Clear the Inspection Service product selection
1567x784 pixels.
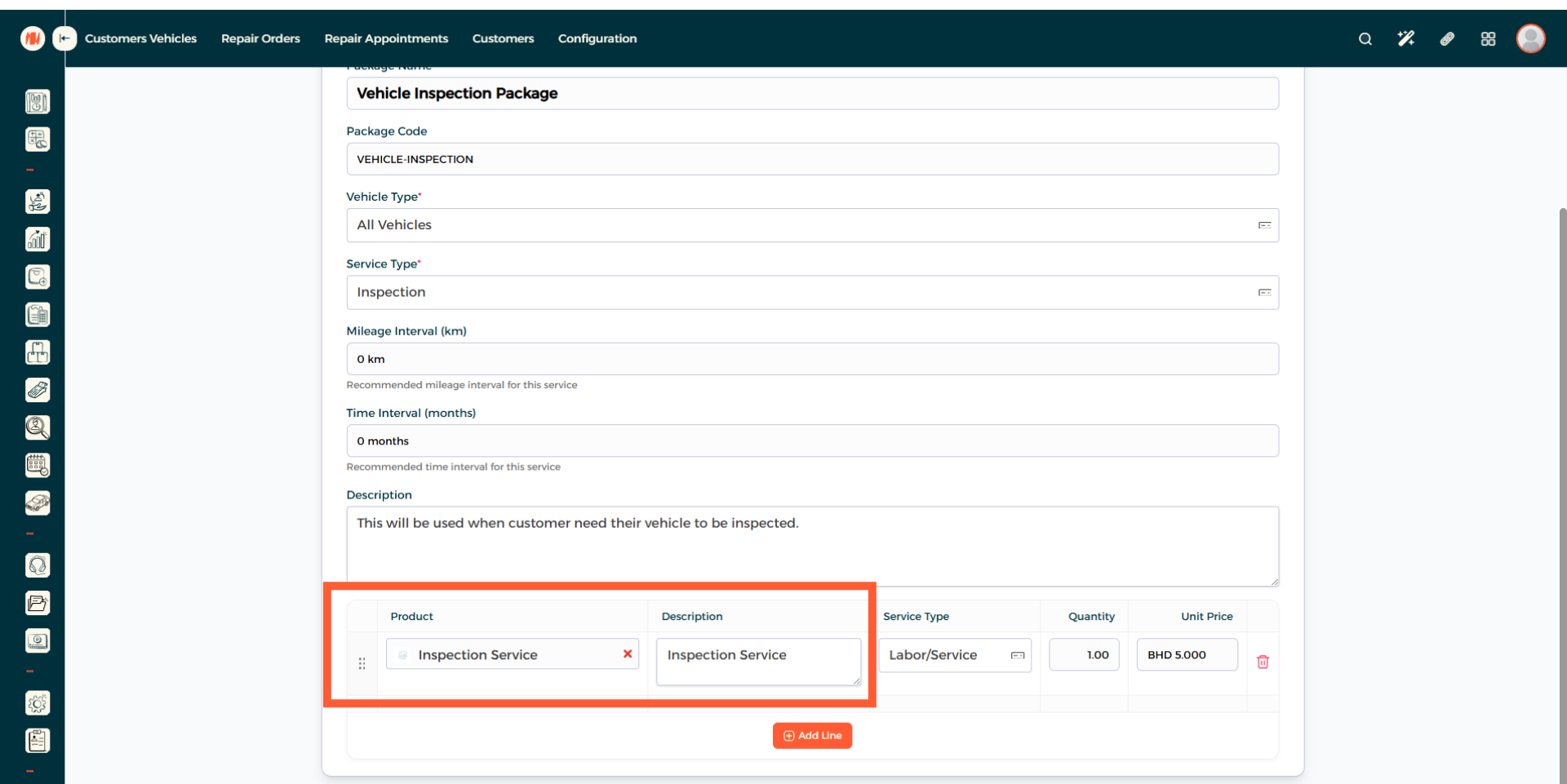point(628,654)
